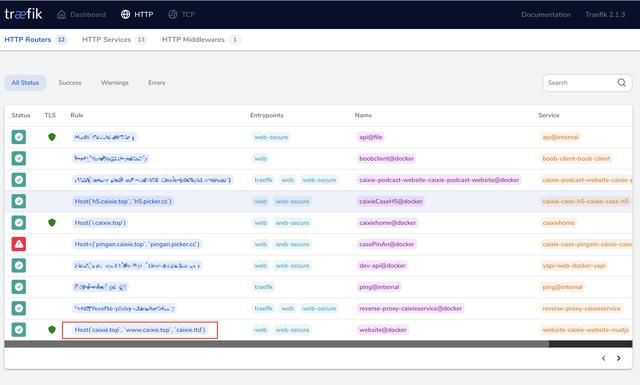Click TLS shield icon for website@docker

pyautogui.click(x=52, y=329)
